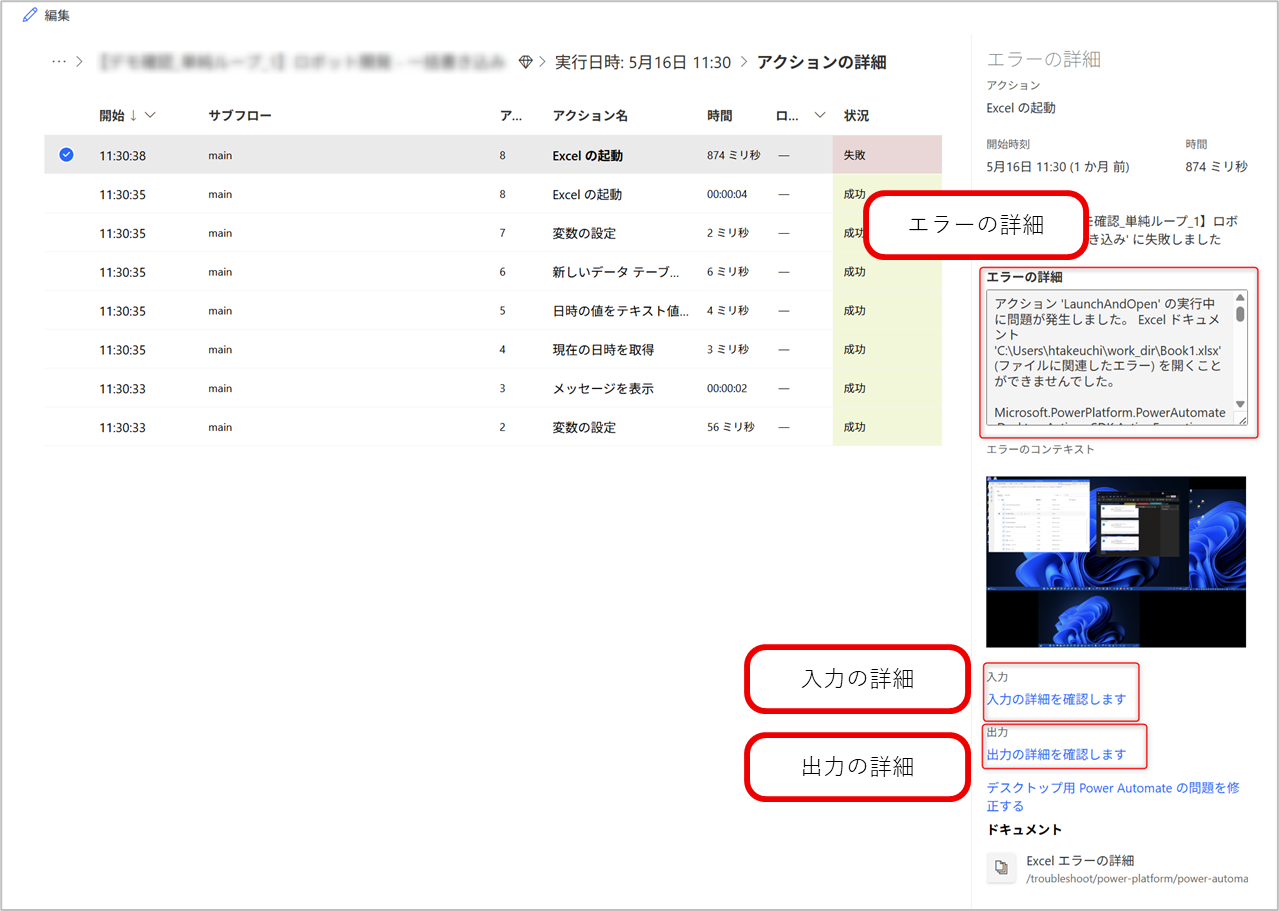Click scrollbar up arrow in error textbox
This screenshot has width=1279, height=911.
[x=1240, y=298]
